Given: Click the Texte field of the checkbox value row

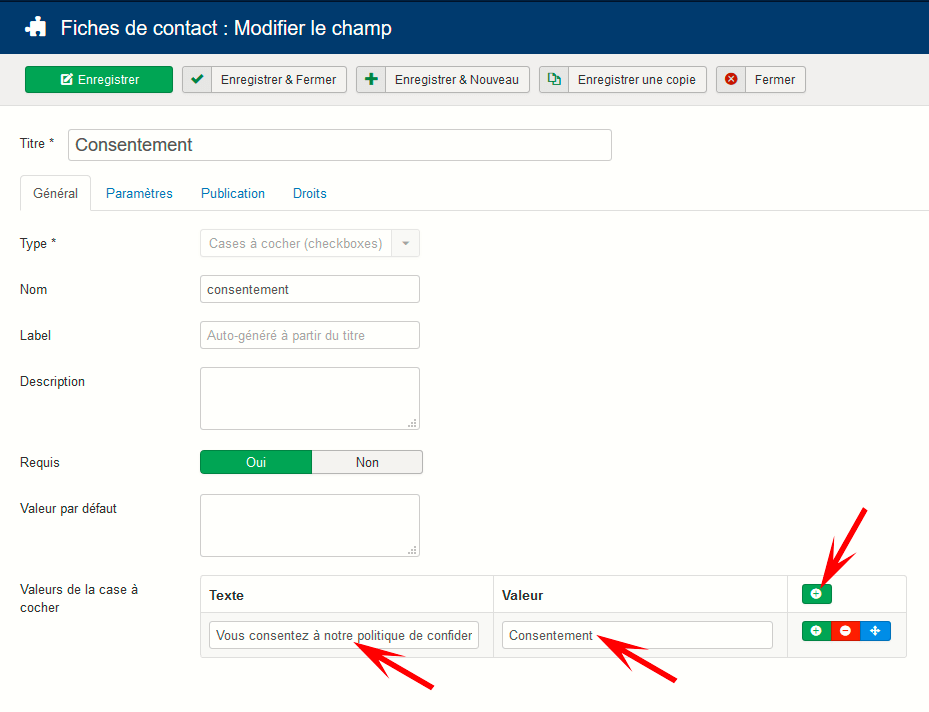Looking at the screenshot, I should [344, 636].
